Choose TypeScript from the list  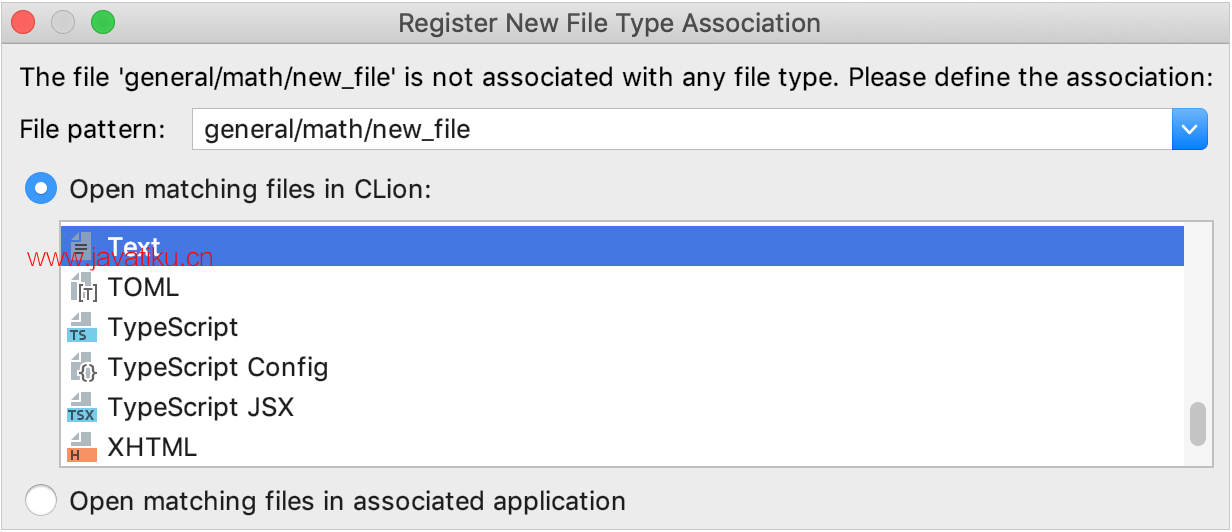pyautogui.click(x=173, y=328)
